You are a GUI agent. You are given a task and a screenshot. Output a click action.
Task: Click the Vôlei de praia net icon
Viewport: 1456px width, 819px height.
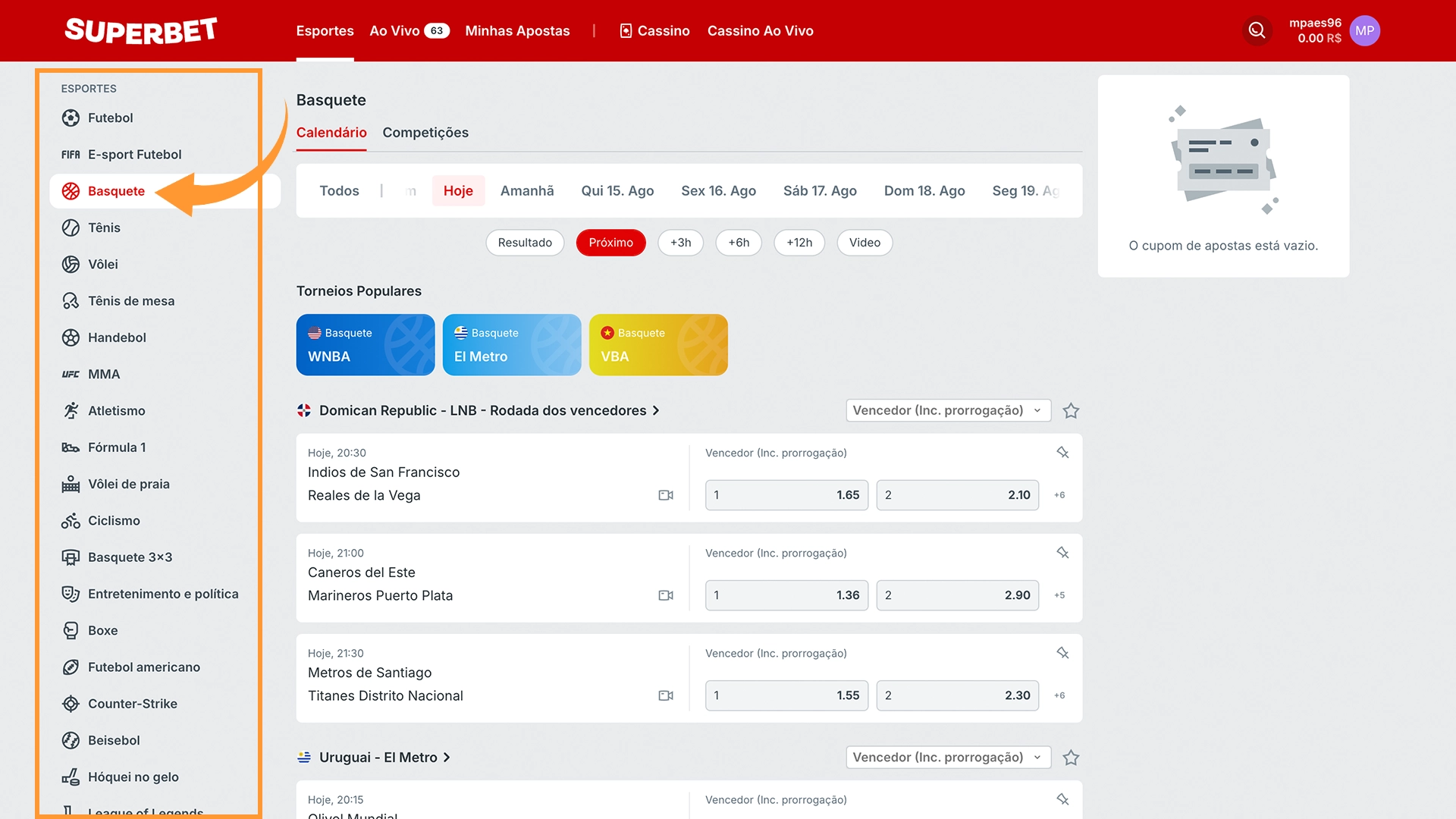(71, 484)
